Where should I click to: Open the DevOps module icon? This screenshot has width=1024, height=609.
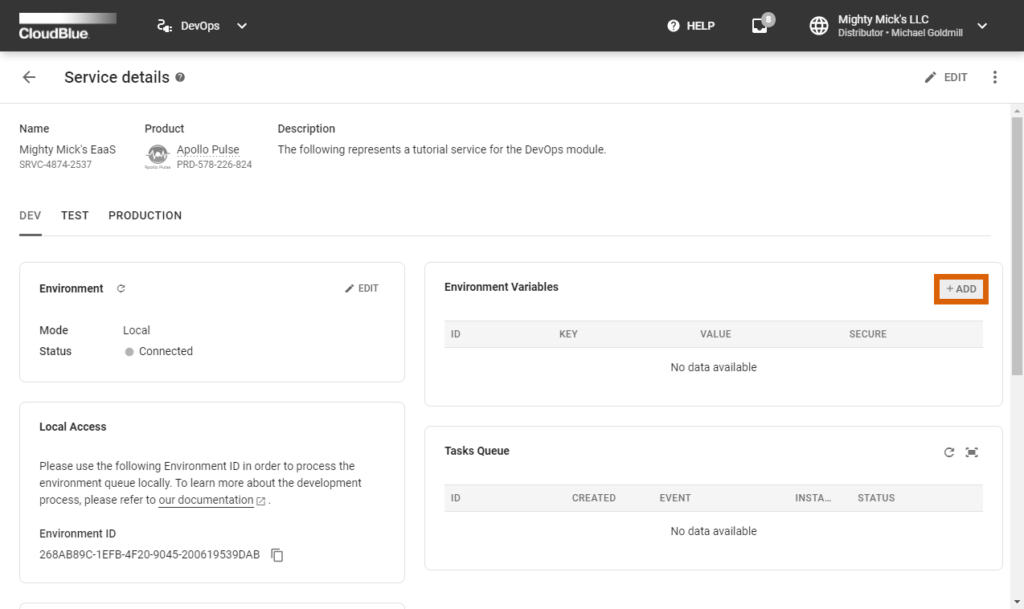point(164,26)
